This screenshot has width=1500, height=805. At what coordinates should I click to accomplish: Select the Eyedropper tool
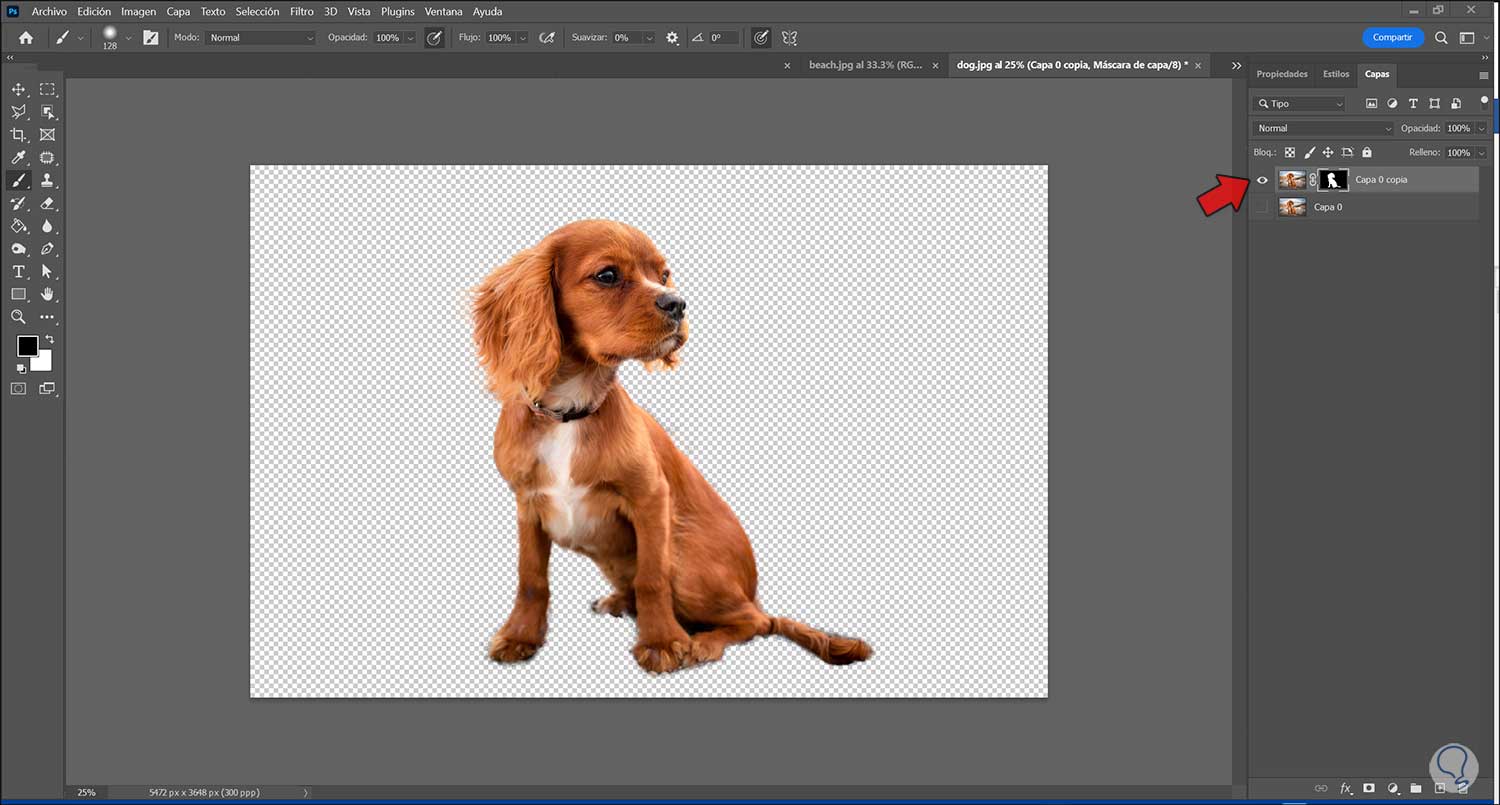[x=18, y=158]
